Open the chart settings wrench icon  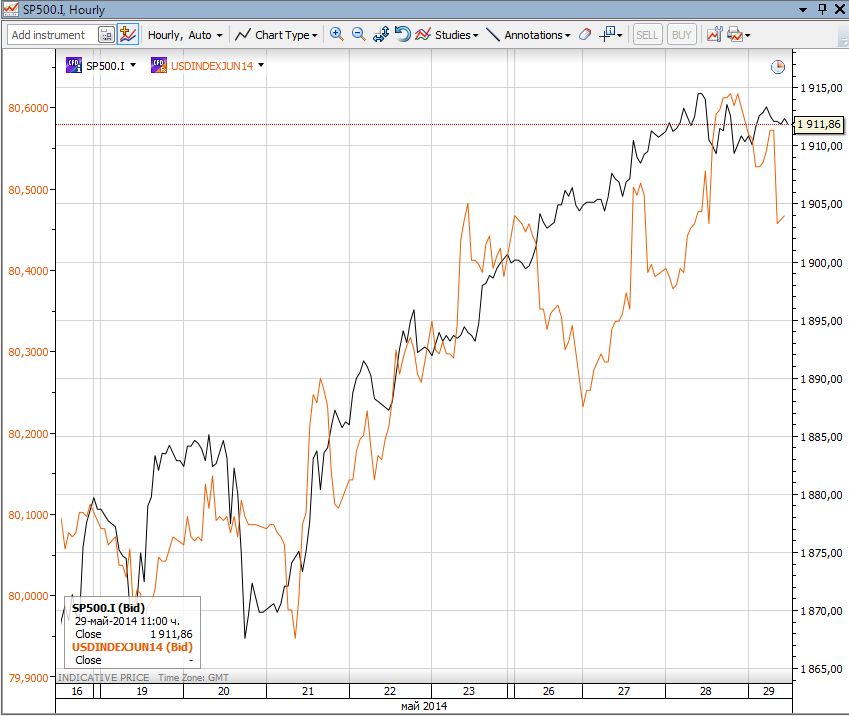(714, 34)
